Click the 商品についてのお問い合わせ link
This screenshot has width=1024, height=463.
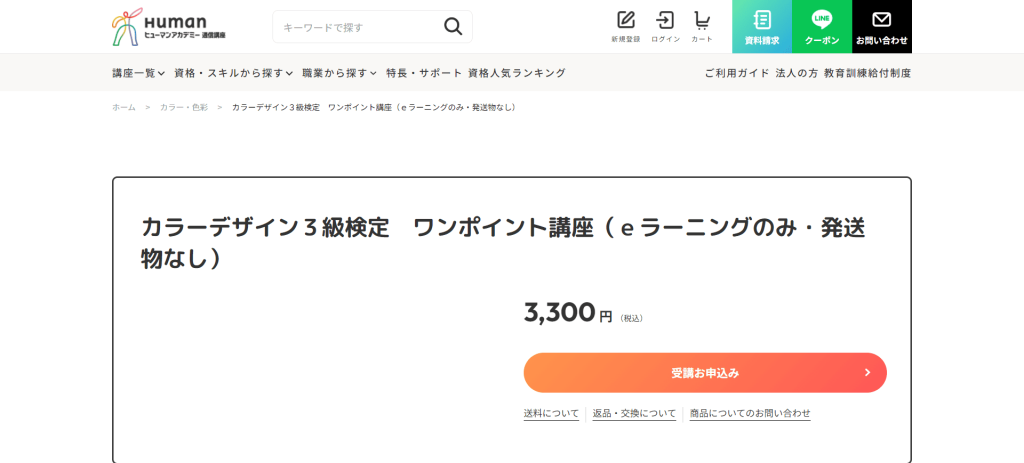[x=750, y=413]
